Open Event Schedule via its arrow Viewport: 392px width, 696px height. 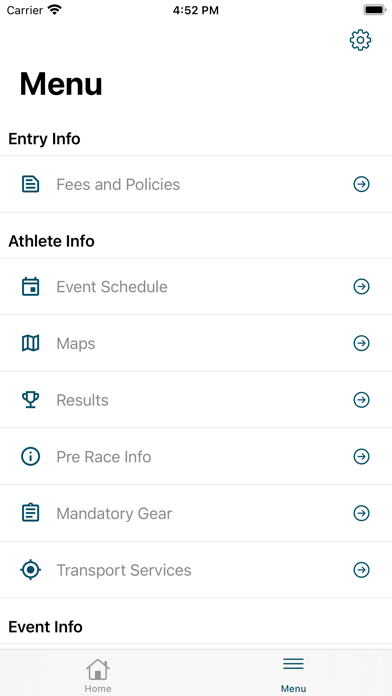point(361,287)
